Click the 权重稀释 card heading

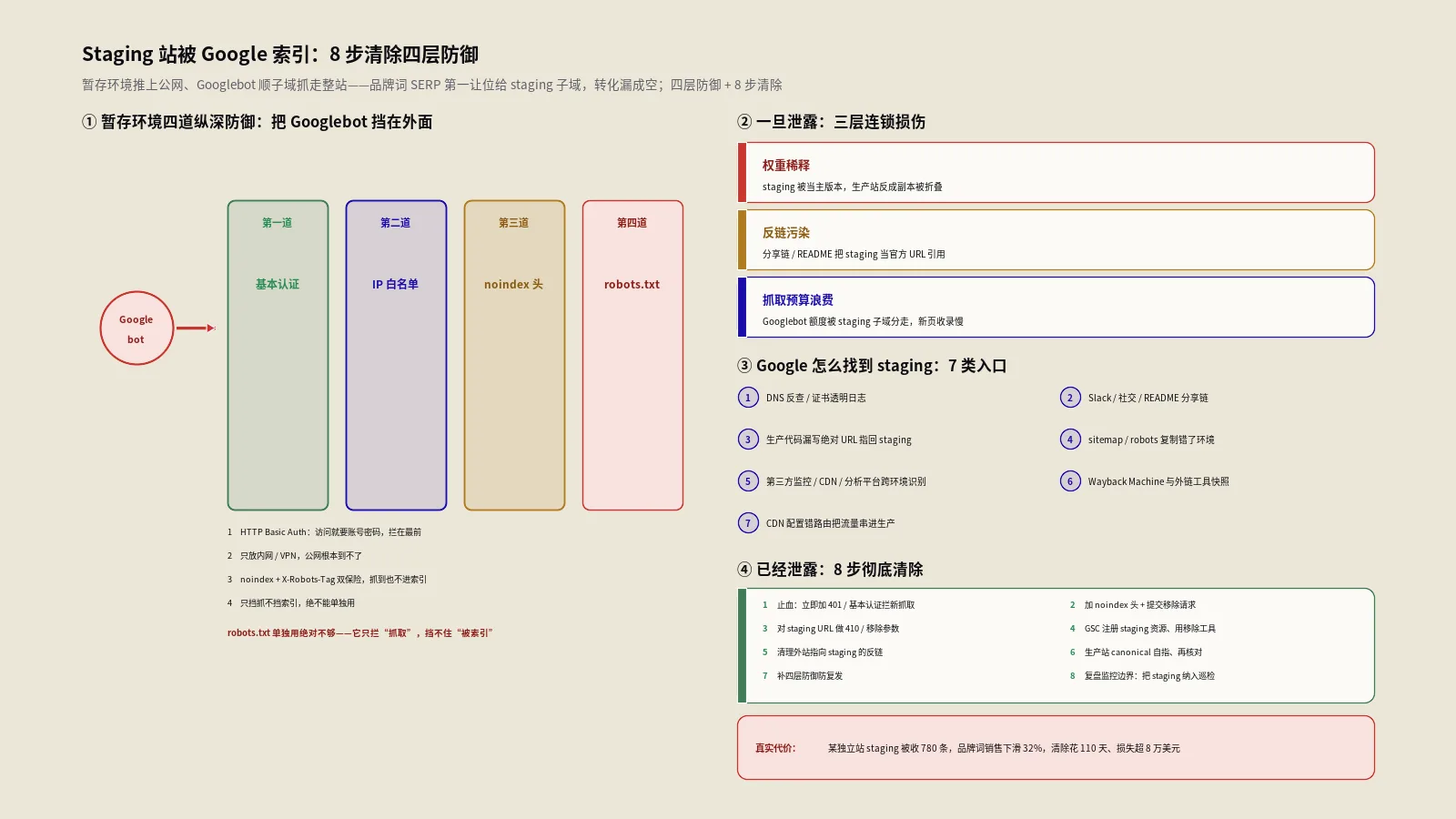[x=786, y=166]
